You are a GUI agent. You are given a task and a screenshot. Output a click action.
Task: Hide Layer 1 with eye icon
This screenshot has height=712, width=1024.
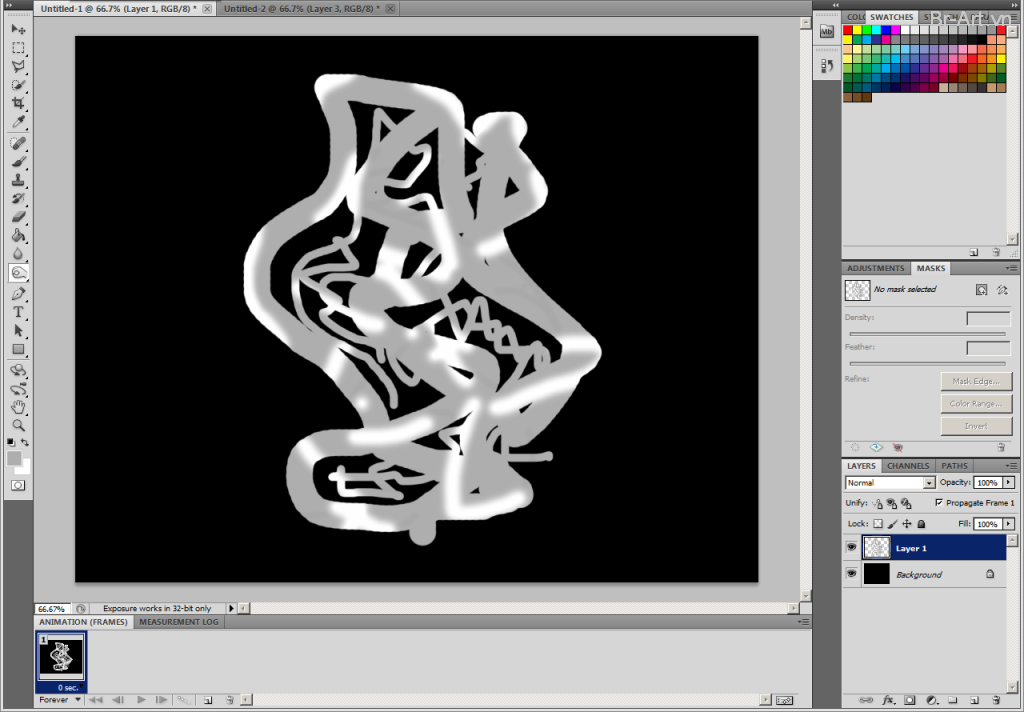851,548
